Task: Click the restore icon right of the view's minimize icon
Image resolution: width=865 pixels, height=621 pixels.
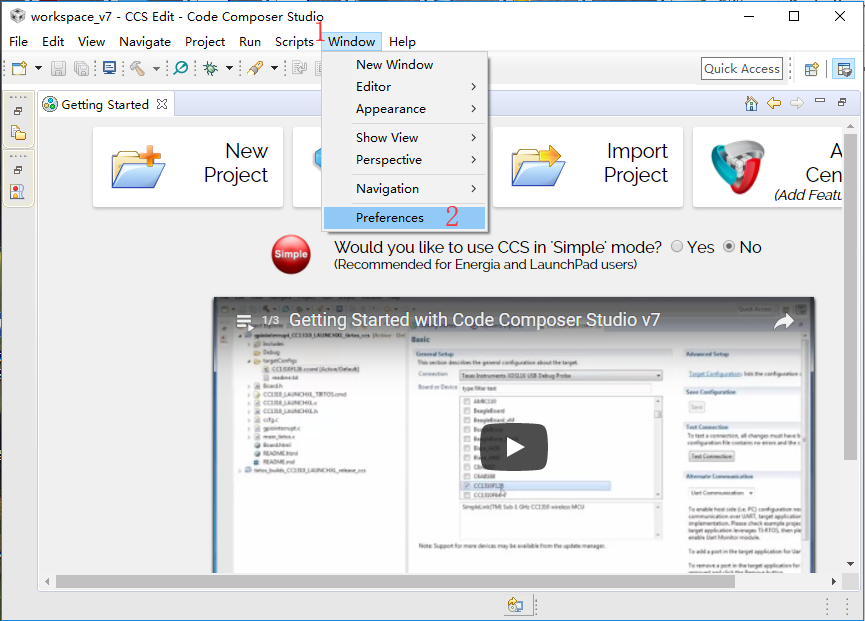Action: [x=842, y=102]
